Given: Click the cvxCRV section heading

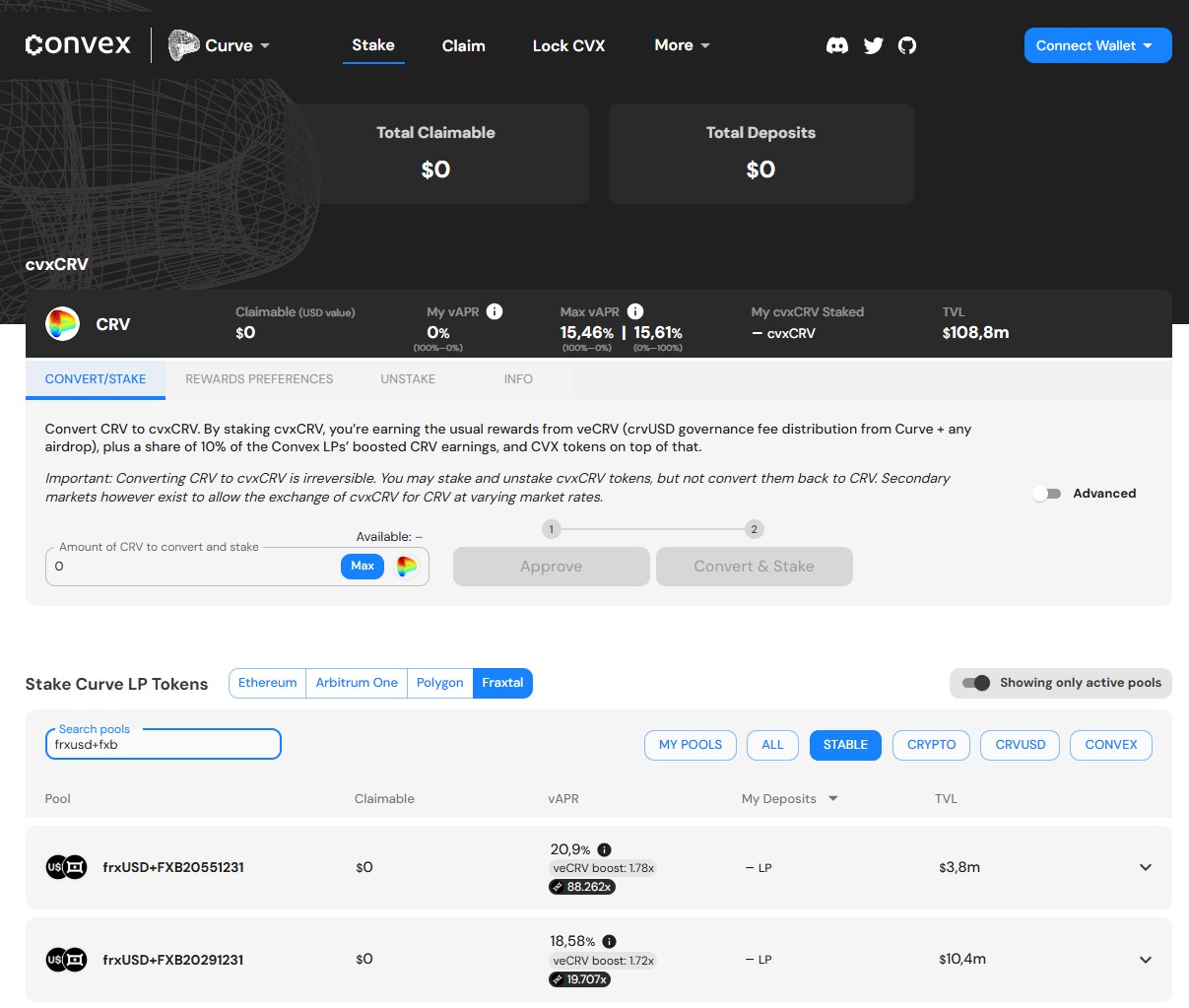Looking at the screenshot, I should click(57, 264).
